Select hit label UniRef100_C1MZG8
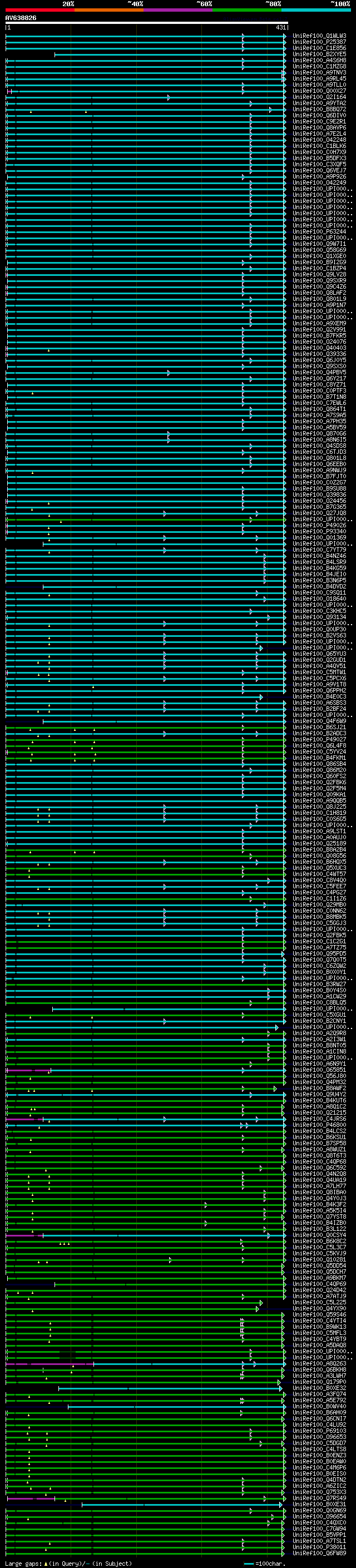 click(319, 66)
